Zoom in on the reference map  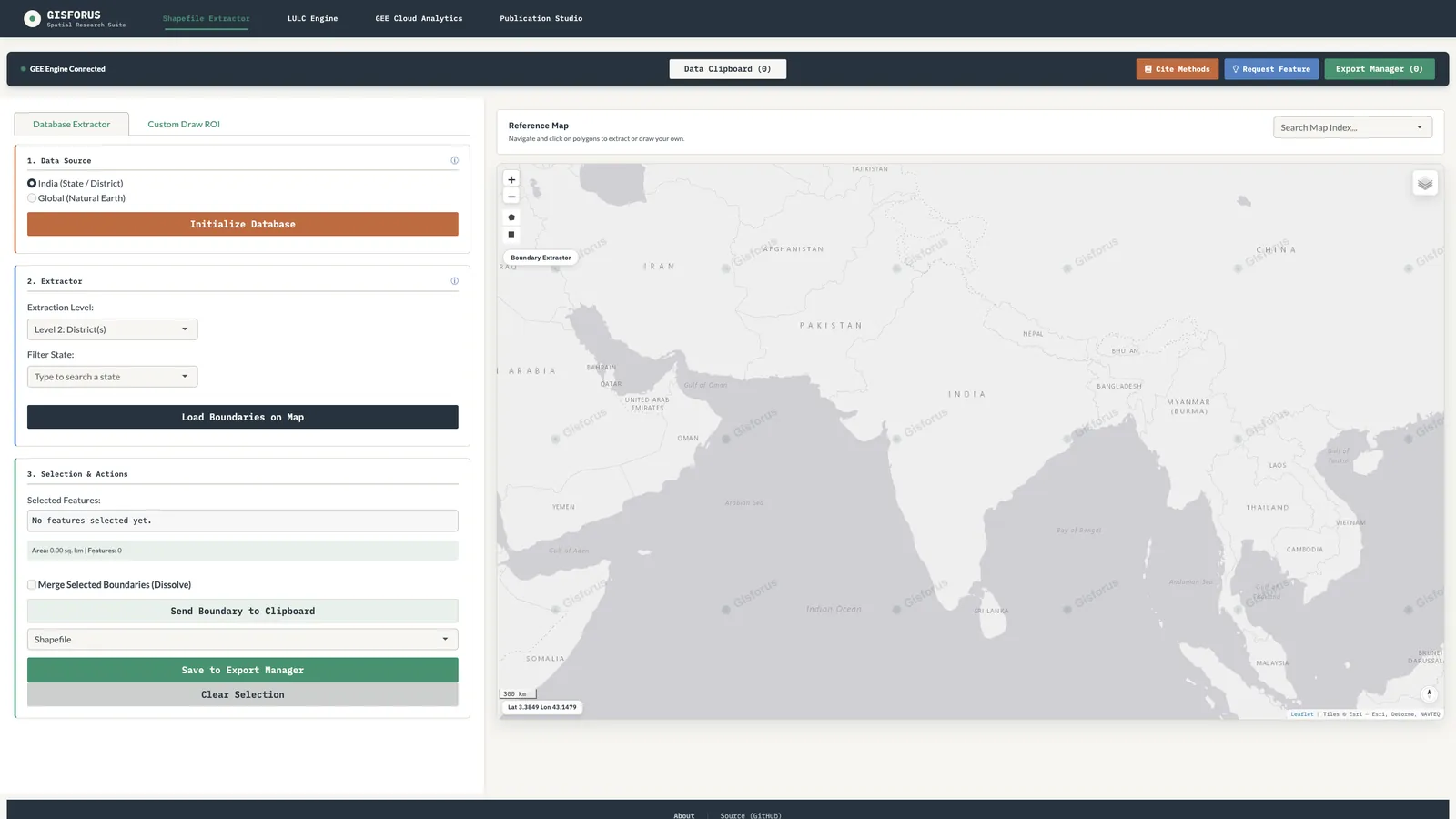[511, 180]
